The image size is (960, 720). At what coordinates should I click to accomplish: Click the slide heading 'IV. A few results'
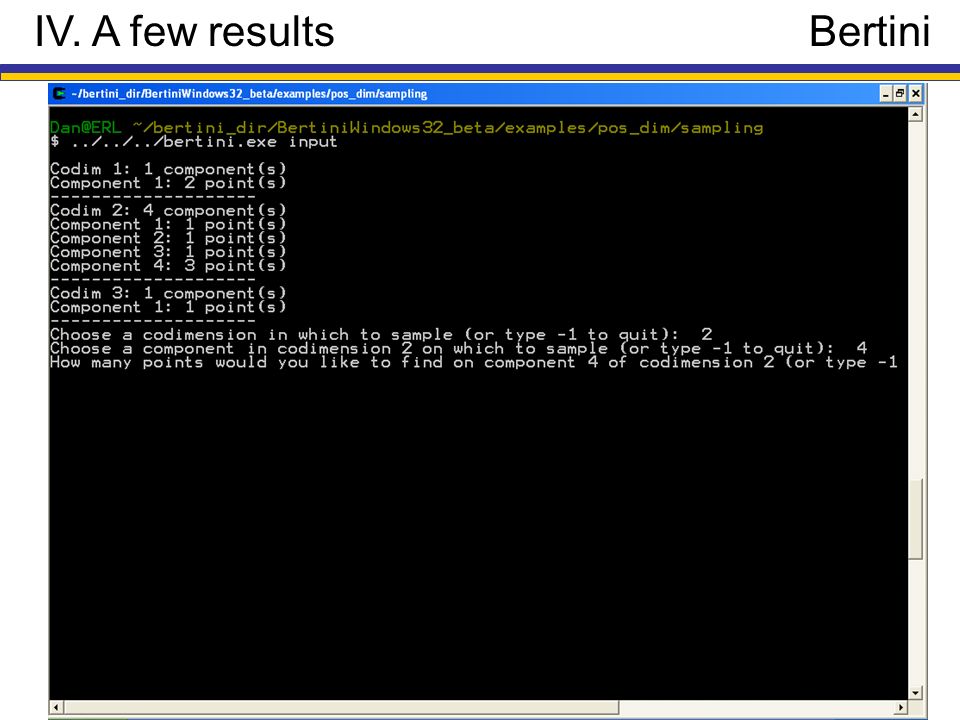point(184,31)
